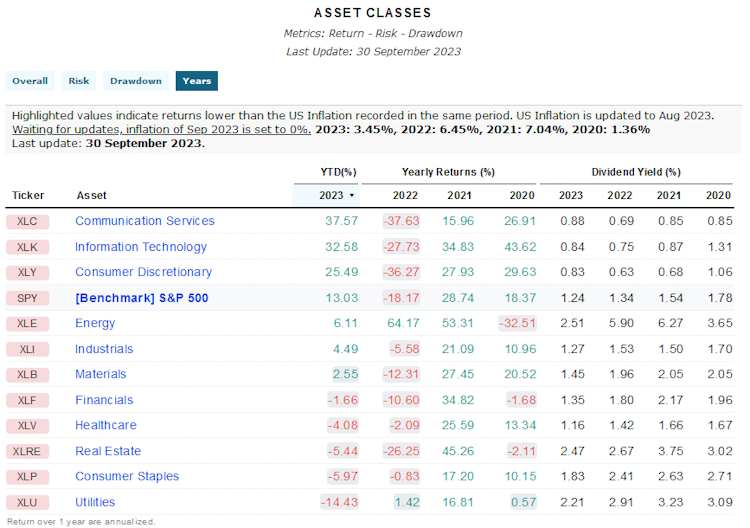Open the Information Technology link
Screen dimensions: 750x528
click(141, 247)
